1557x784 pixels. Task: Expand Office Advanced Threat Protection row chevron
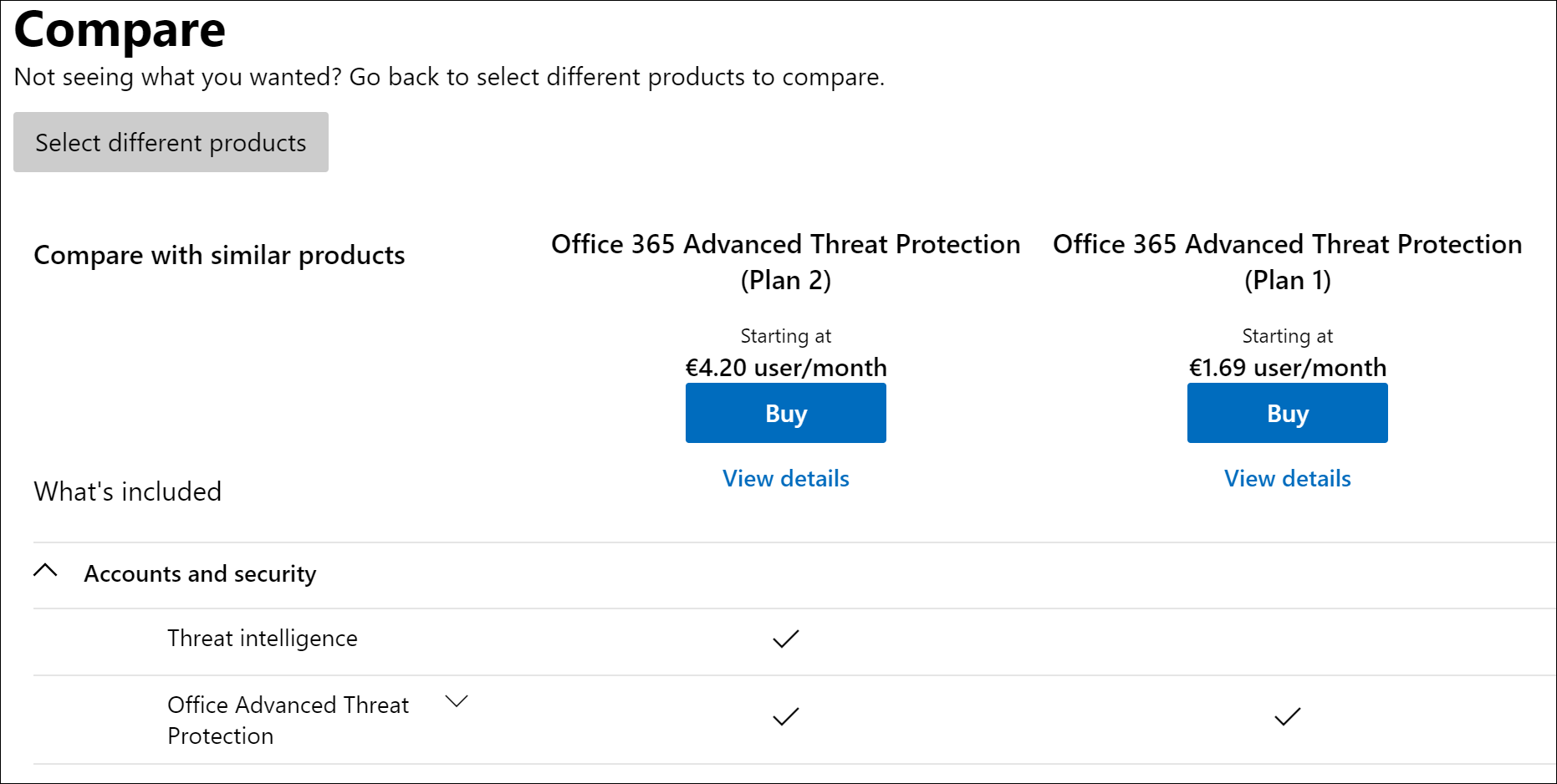457,701
